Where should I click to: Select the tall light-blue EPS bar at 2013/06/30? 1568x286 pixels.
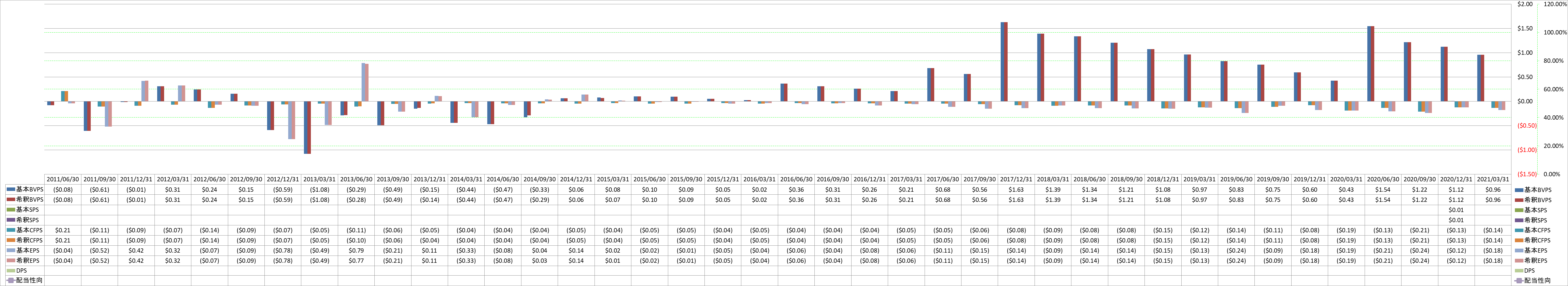point(363,82)
